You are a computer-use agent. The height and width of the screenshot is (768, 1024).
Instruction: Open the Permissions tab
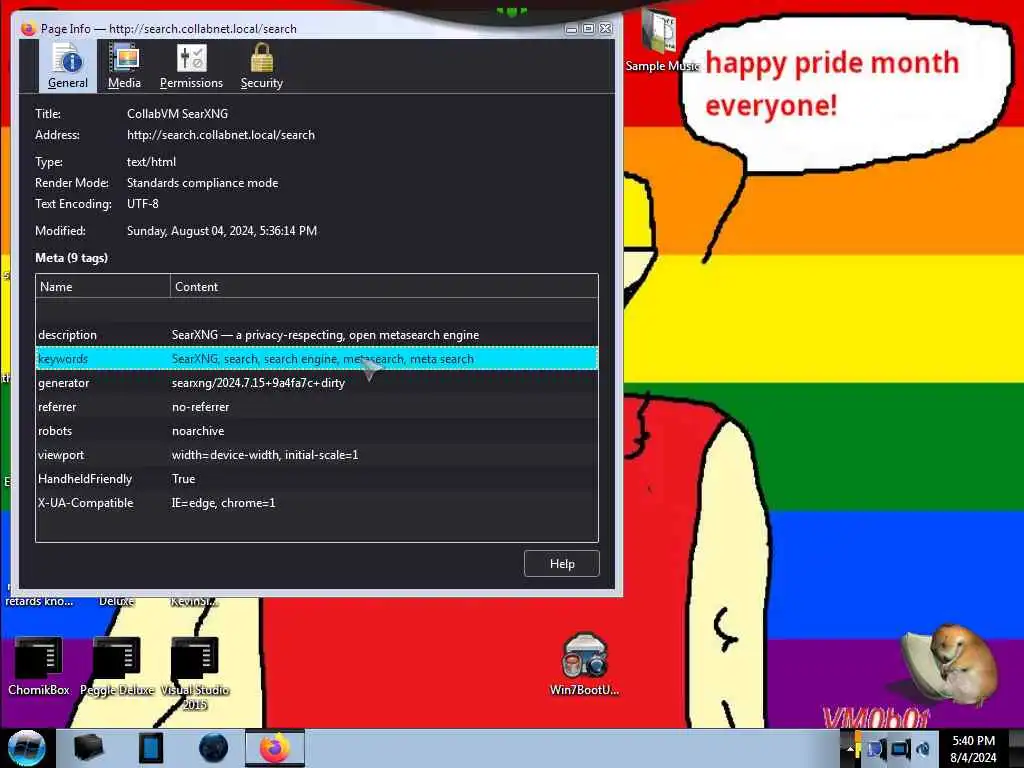click(x=191, y=65)
